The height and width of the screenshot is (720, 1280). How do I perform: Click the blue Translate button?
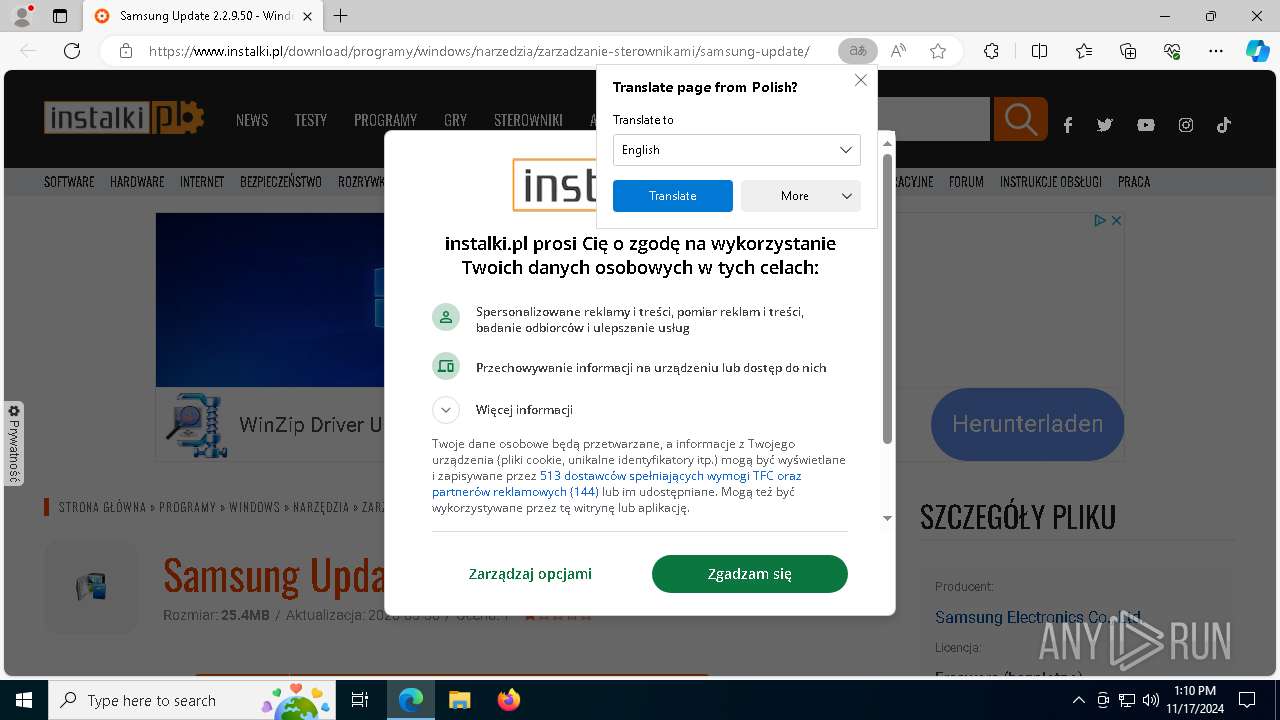673,196
